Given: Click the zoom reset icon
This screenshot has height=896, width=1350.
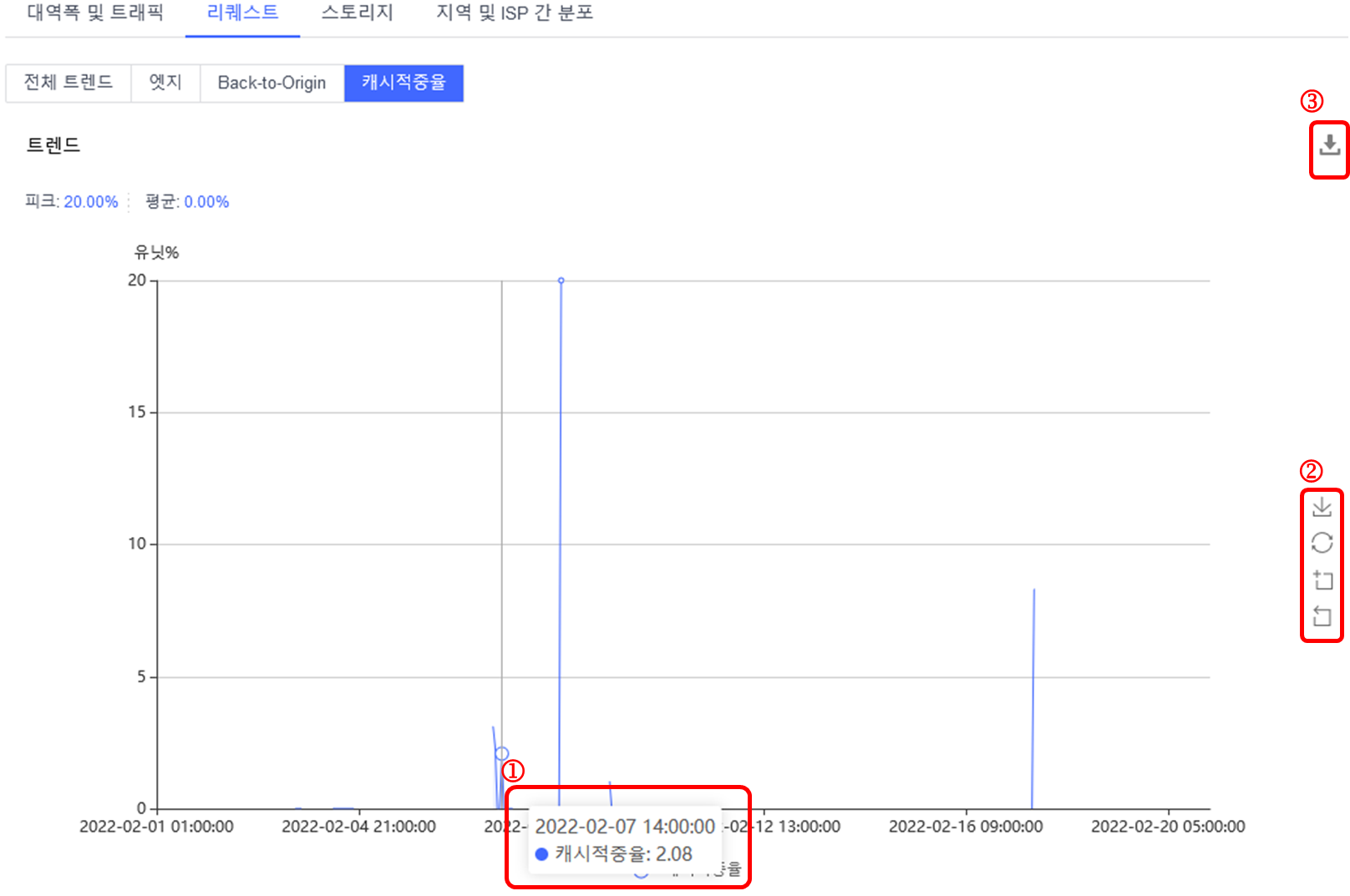Looking at the screenshot, I should (x=1322, y=617).
